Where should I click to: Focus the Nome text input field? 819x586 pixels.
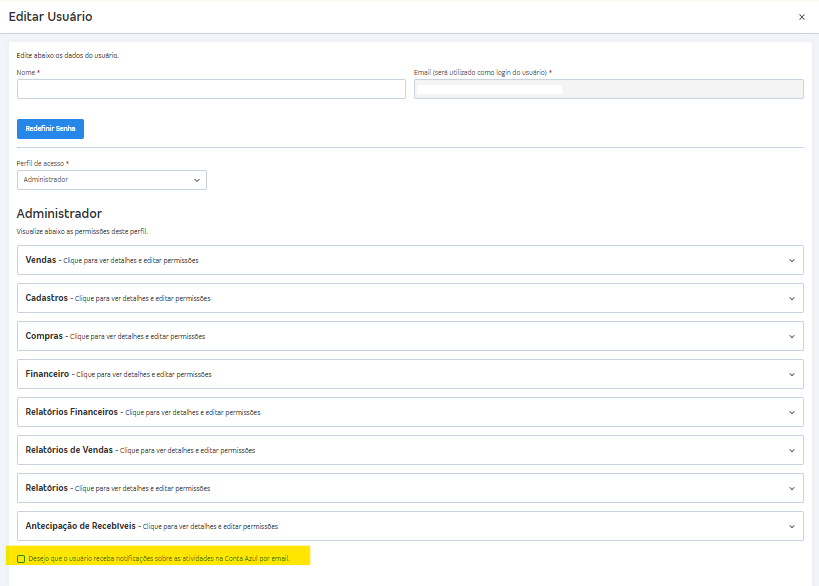click(211, 89)
